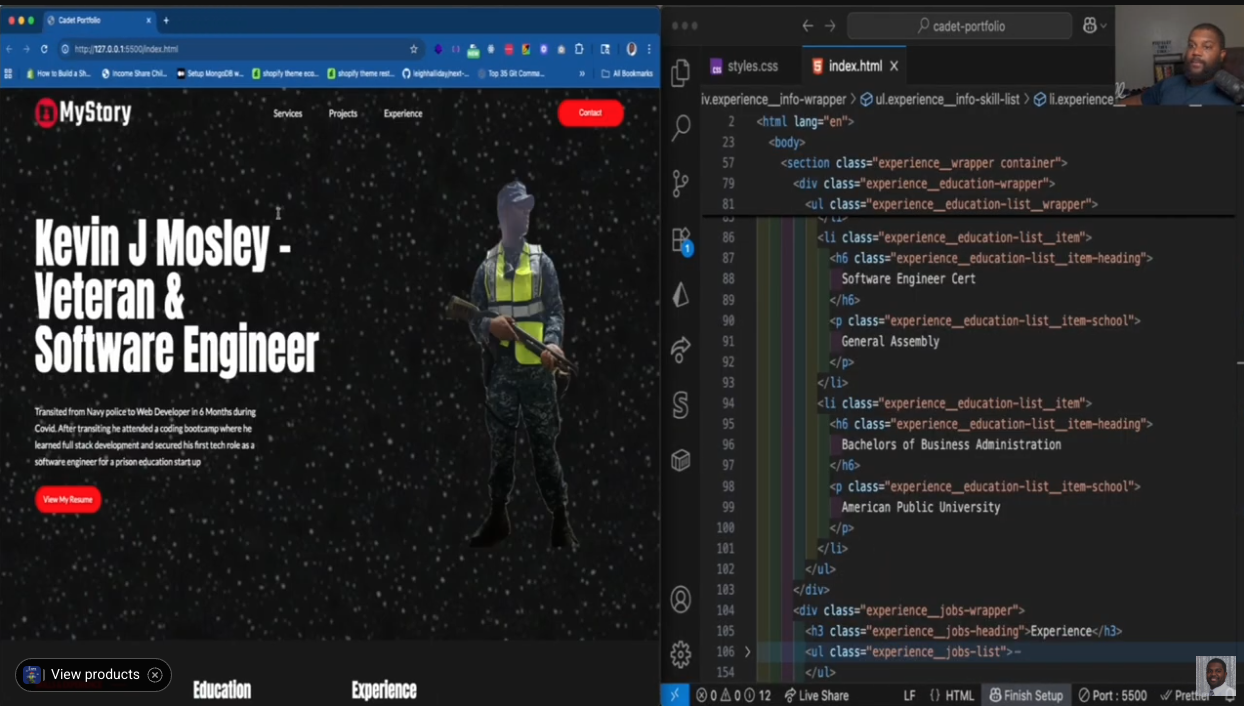Open the Source Control panel
This screenshot has height=706, width=1244.
[681, 183]
